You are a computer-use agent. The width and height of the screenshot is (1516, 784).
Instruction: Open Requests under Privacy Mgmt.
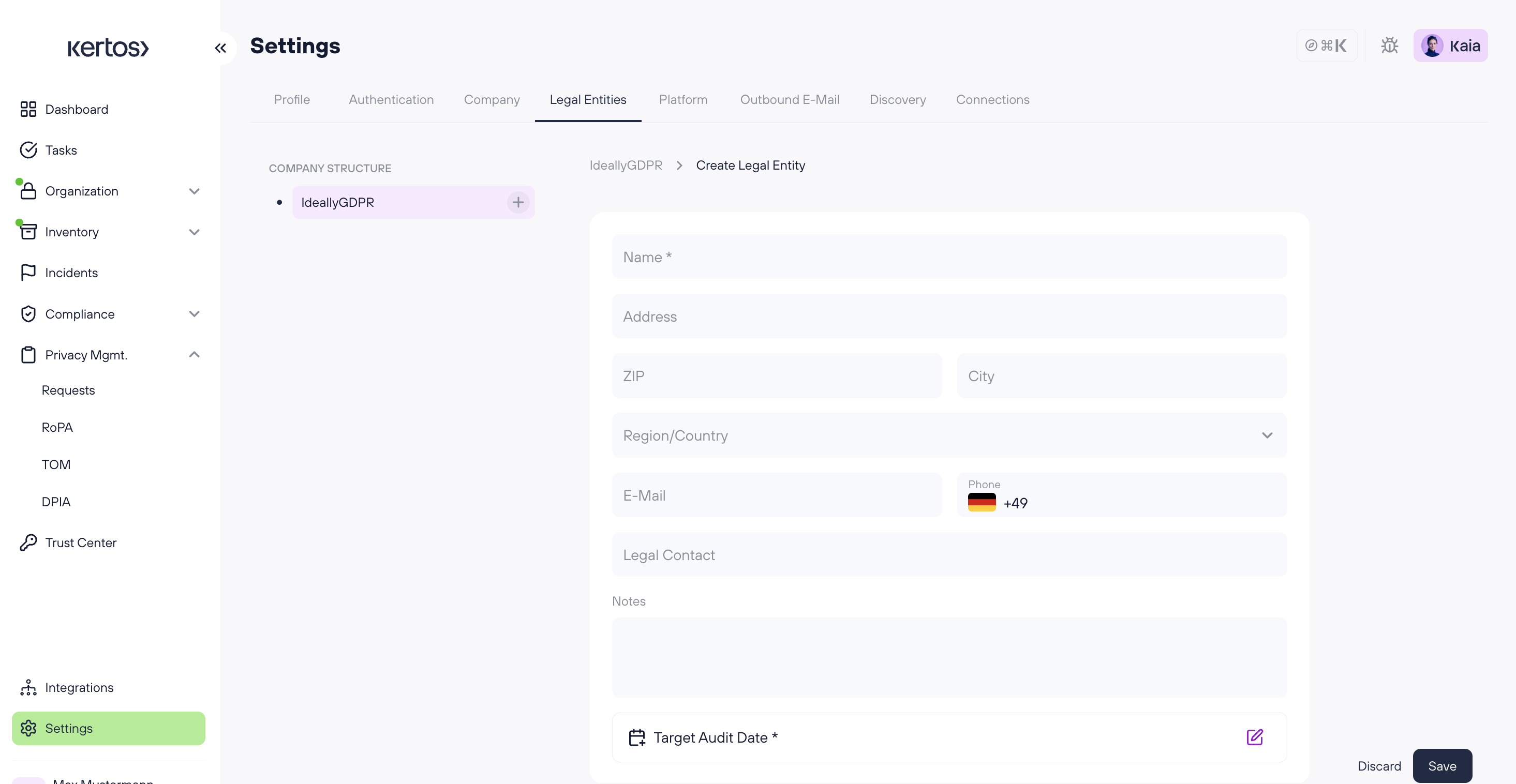click(x=68, y=390)
